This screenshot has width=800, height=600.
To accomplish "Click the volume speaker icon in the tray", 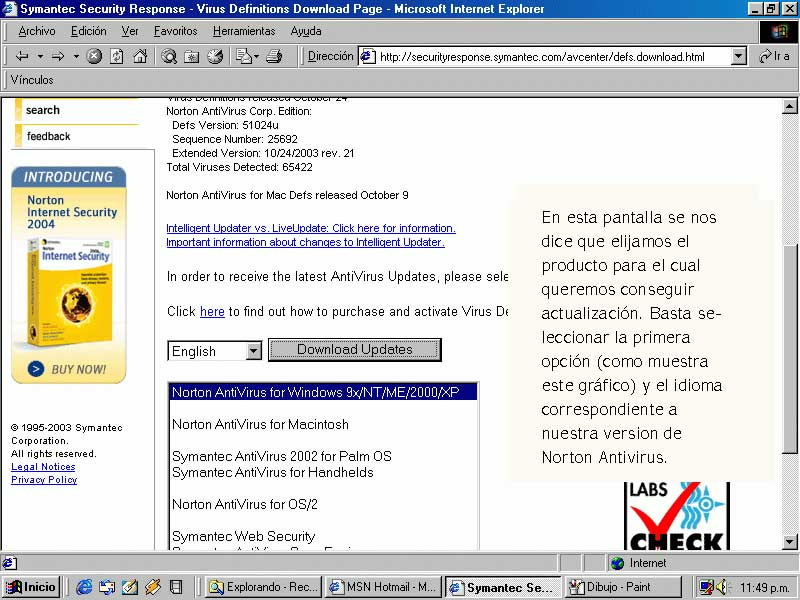I will [721, 587].
